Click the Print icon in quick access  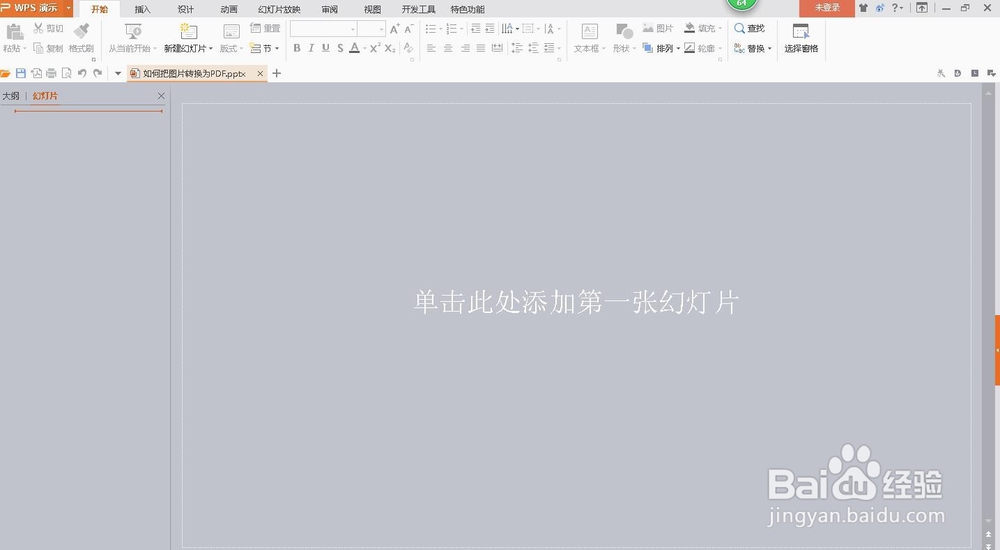pos(51,73)
